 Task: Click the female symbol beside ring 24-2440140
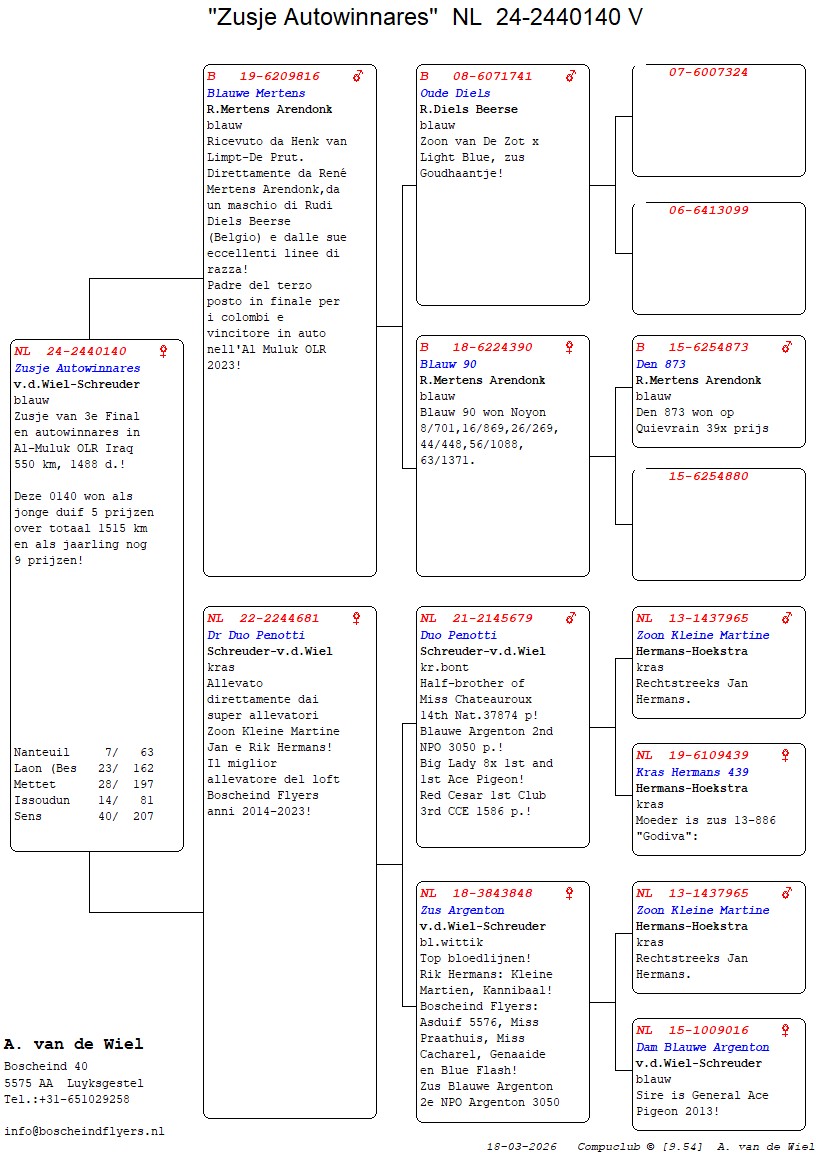(164, 351)
